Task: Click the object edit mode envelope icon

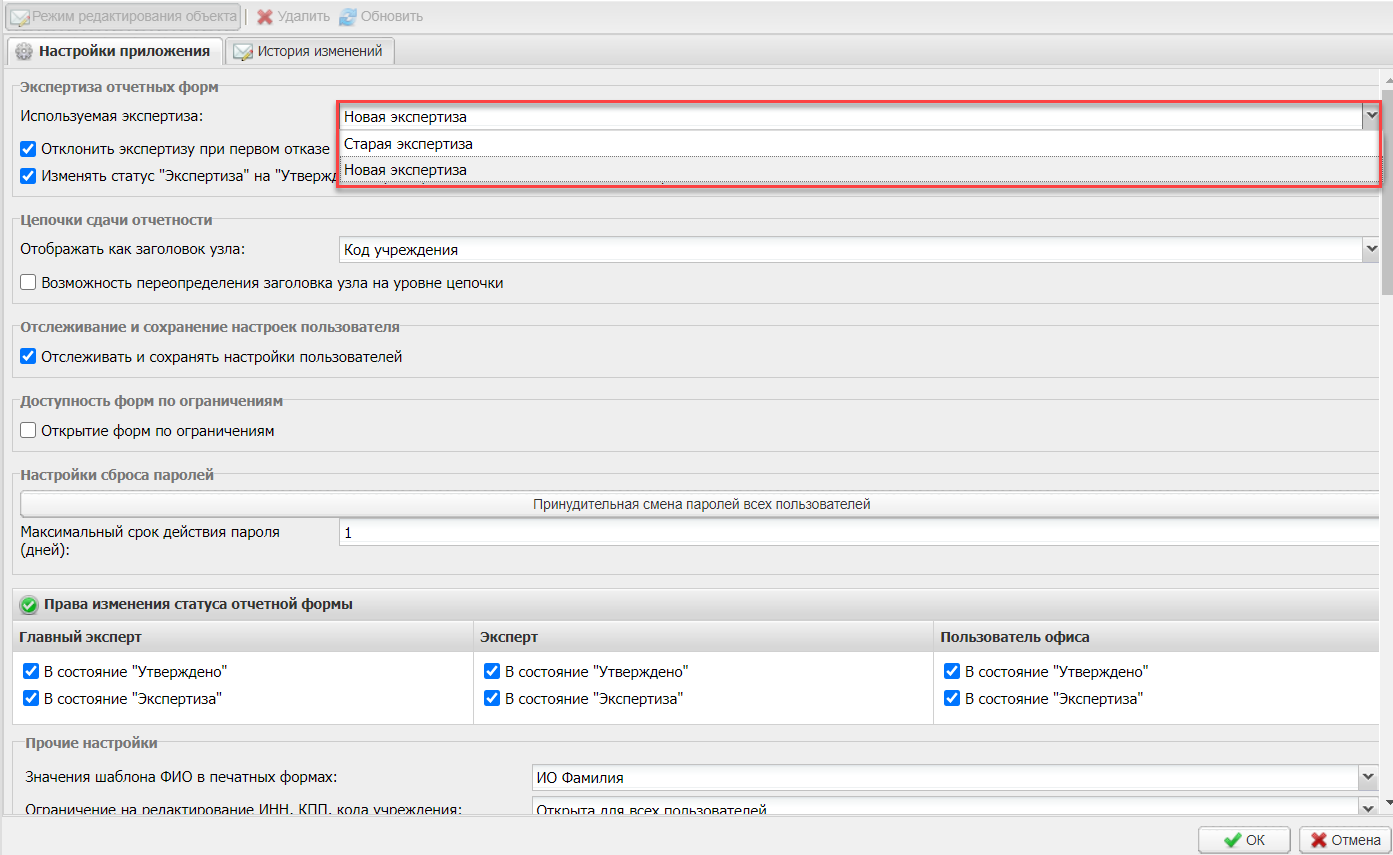Action: pyautogui.click(x=20, y=17)
